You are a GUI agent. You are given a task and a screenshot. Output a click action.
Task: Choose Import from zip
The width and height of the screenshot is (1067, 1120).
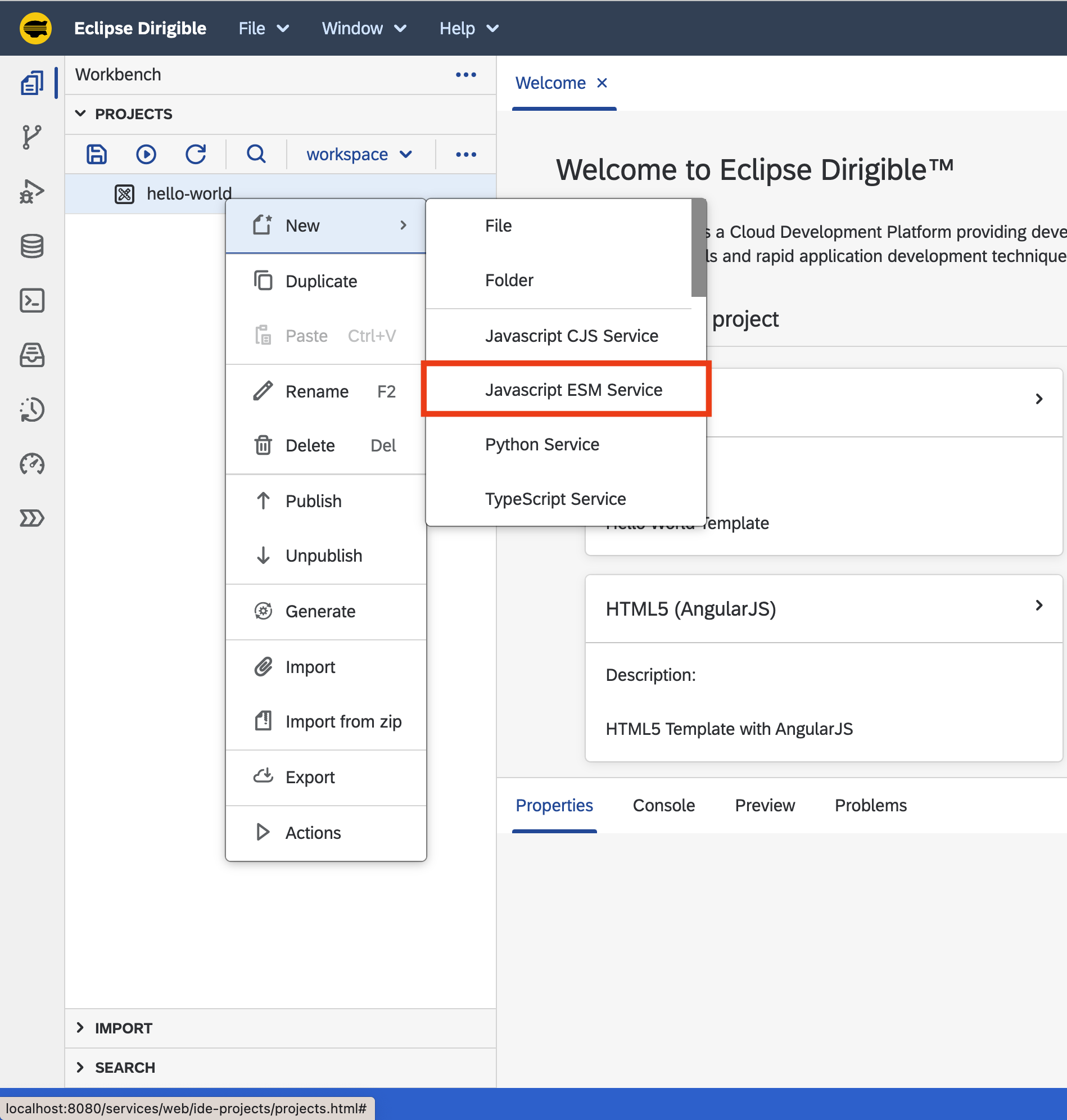326,721
